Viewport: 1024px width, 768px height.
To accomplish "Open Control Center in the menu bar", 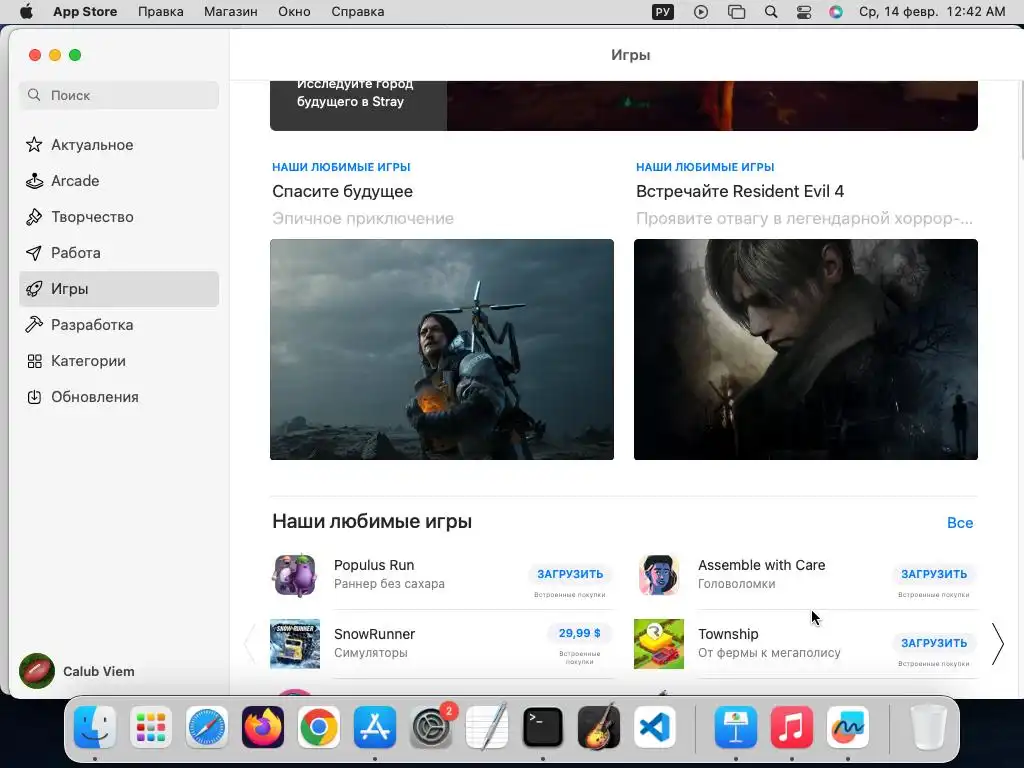I will [x=804, y=12].
